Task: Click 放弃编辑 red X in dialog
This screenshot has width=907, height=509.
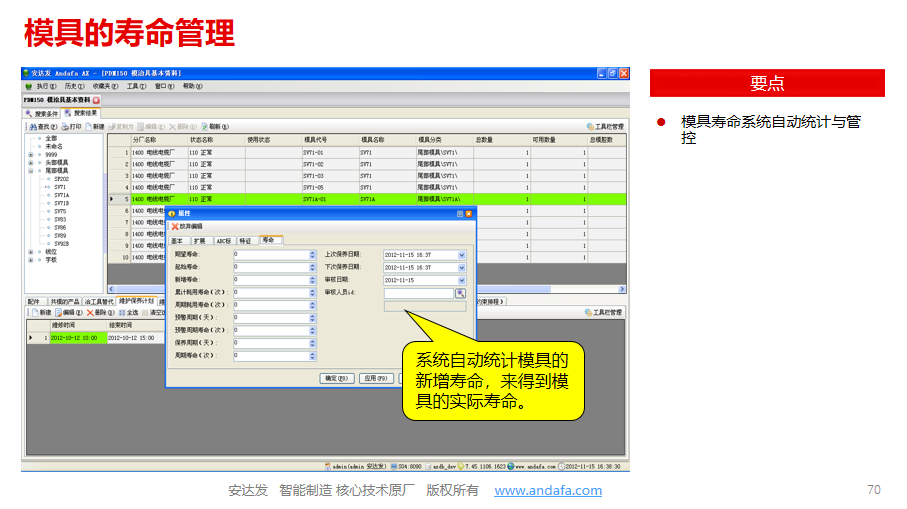Action: coord(175,227)
